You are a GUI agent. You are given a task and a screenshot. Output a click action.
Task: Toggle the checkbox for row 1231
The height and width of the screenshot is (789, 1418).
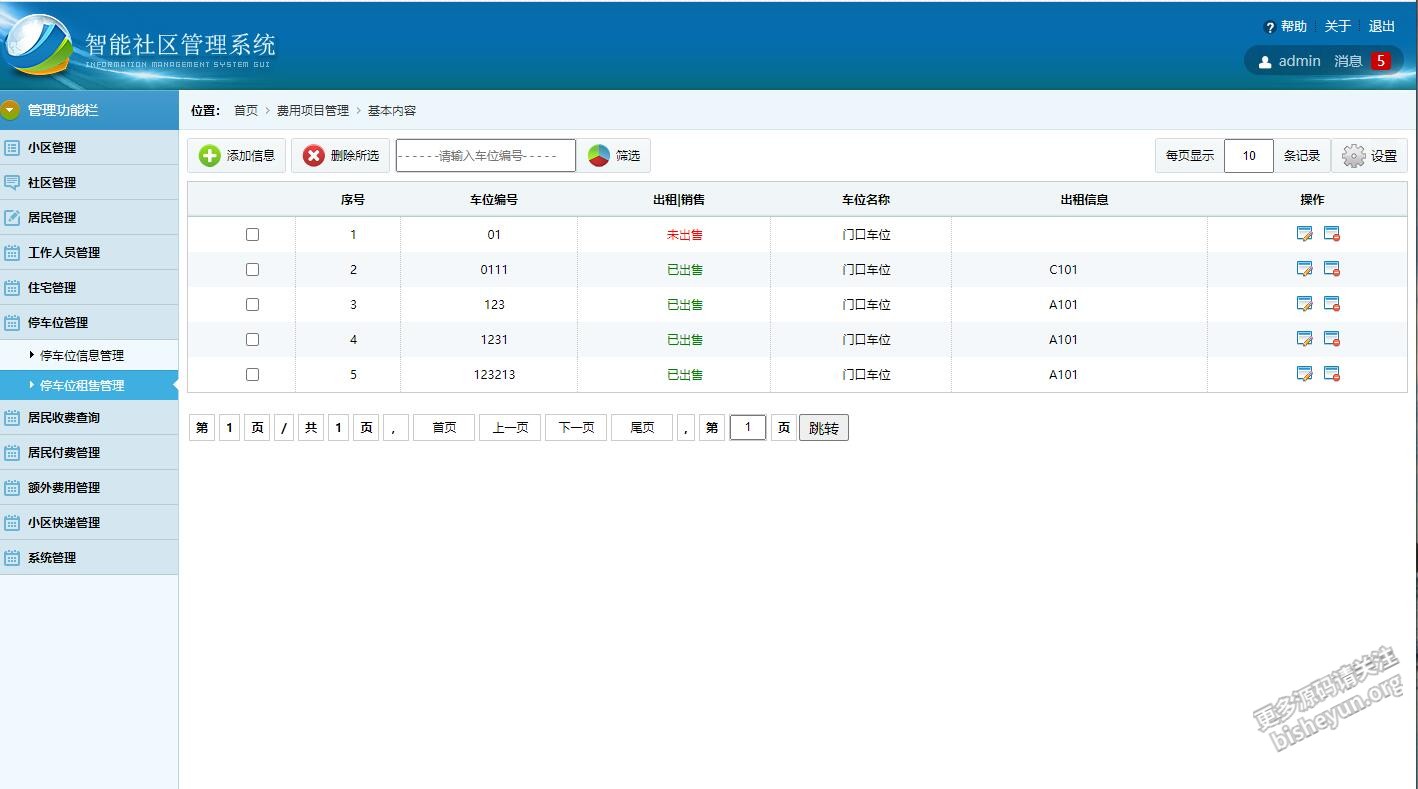coord(252,339)
